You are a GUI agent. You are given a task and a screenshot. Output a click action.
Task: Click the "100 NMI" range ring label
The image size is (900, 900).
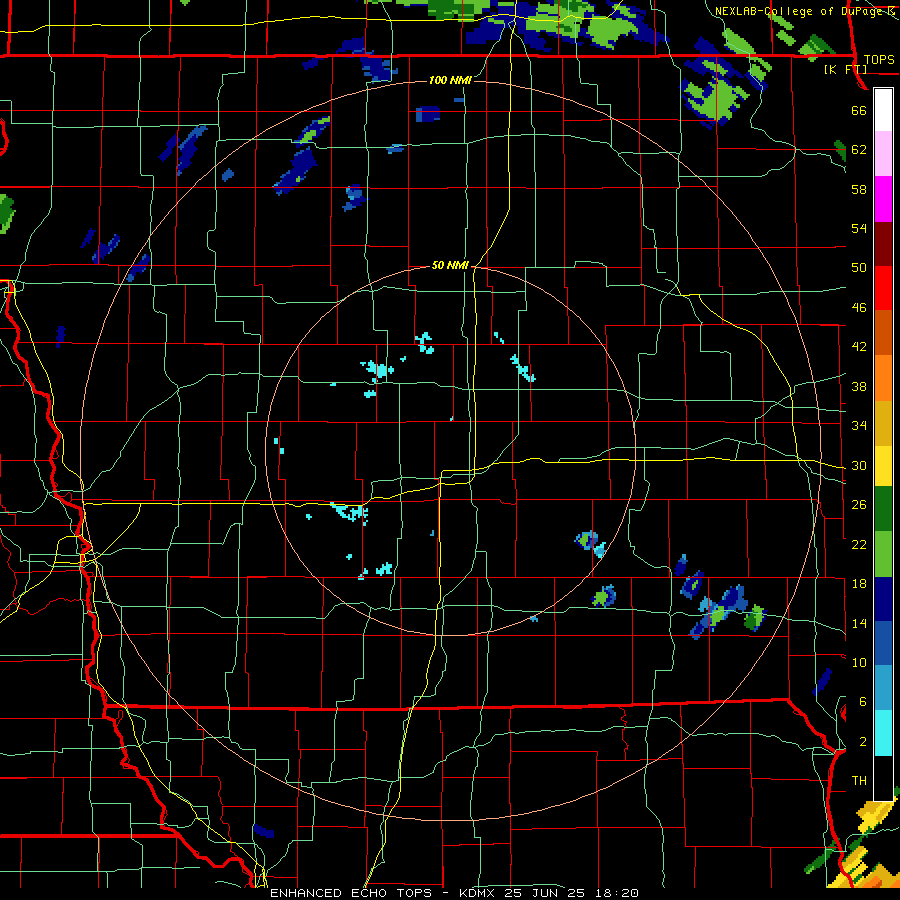coord(450,80)
